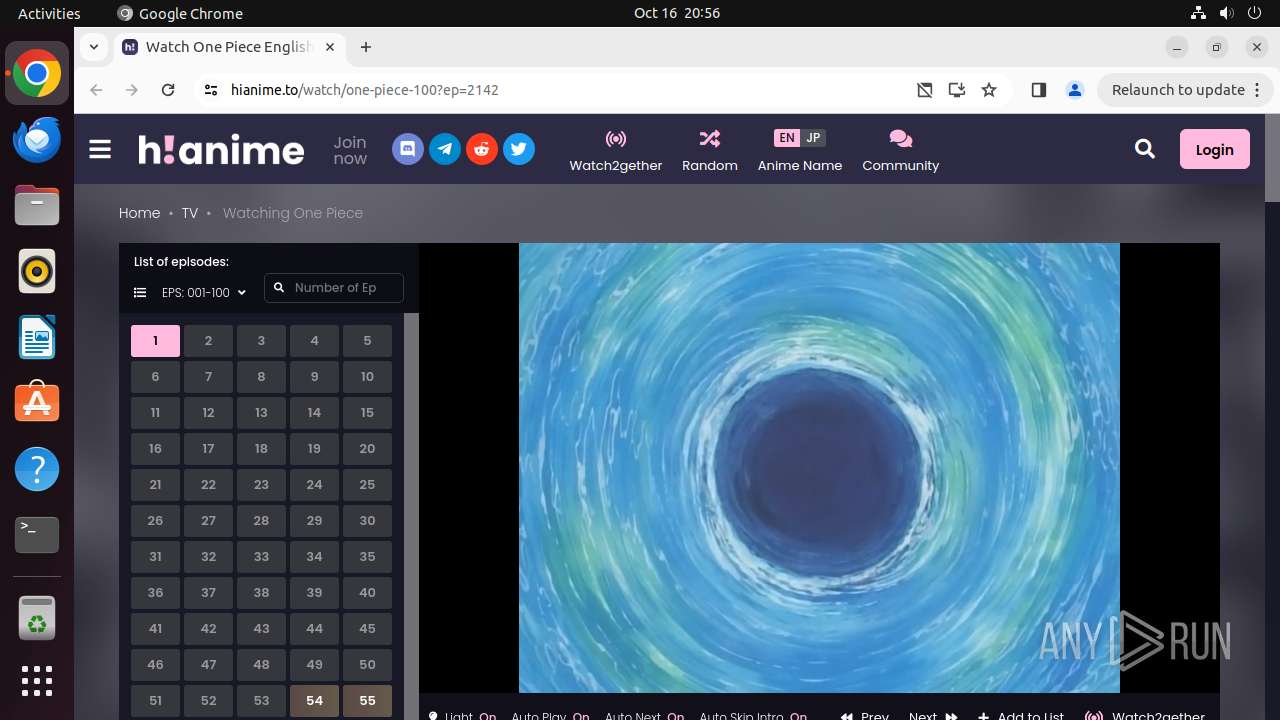Open Chrome's side panel
Image resolution: width=1280 pixels, height=720 pixels.
pyautogui.click(x=1038, y=90)
